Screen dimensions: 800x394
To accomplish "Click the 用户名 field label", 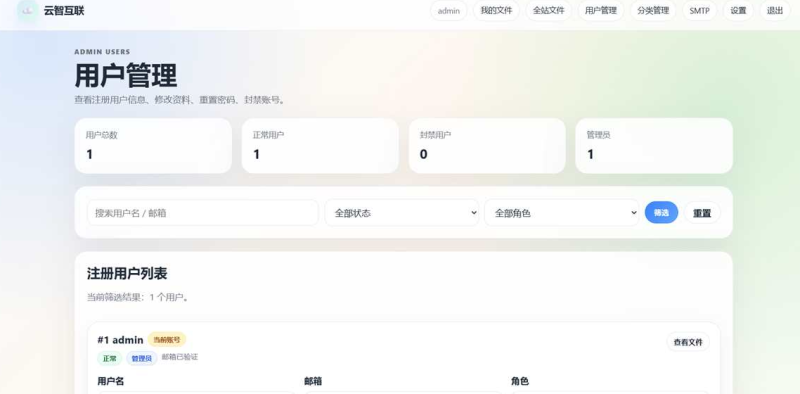I will pos(111,381).
